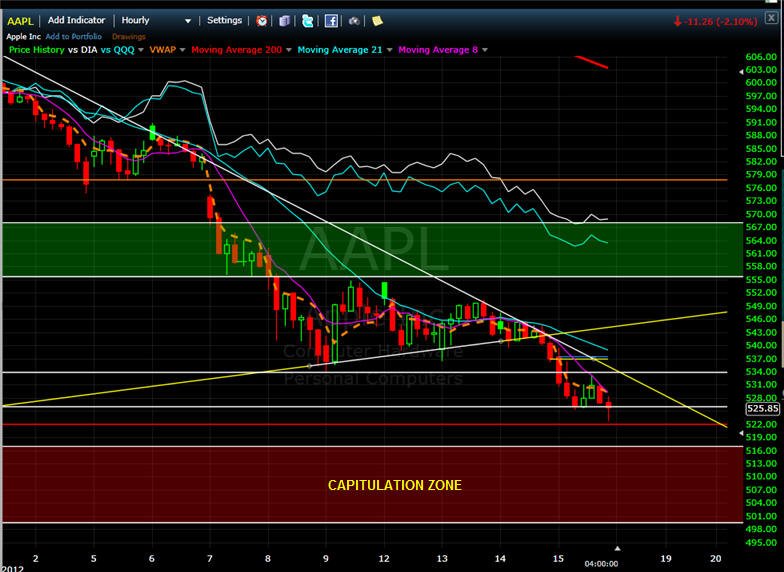
Task: Share chart via Facebook icon
Action: 331,20
